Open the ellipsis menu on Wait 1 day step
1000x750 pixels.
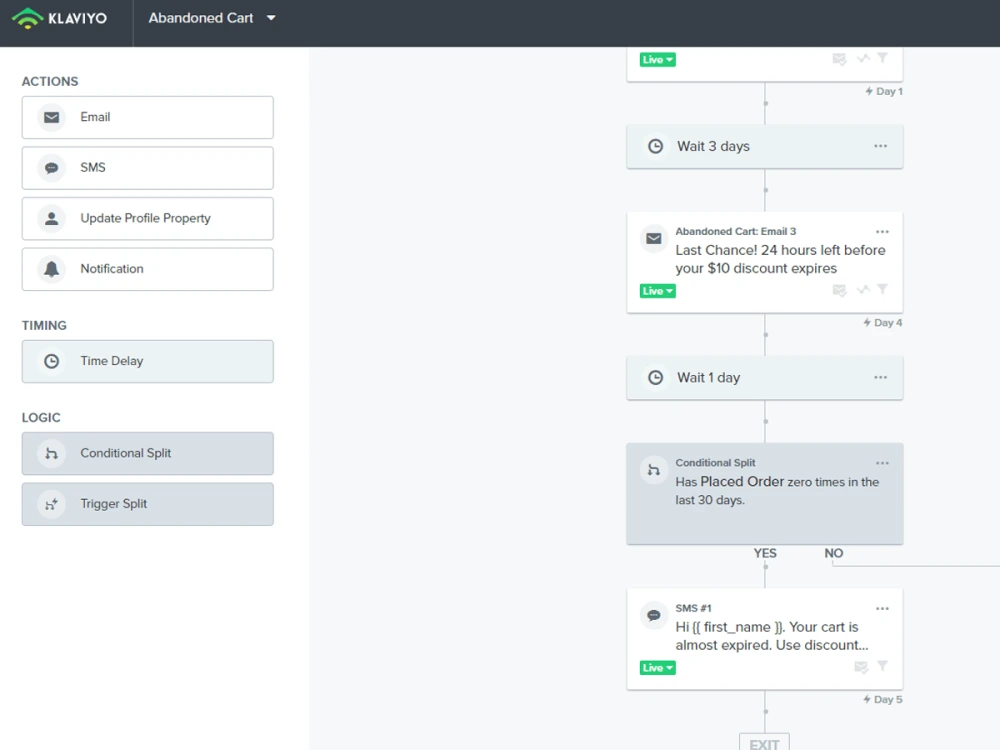[881, 378]
